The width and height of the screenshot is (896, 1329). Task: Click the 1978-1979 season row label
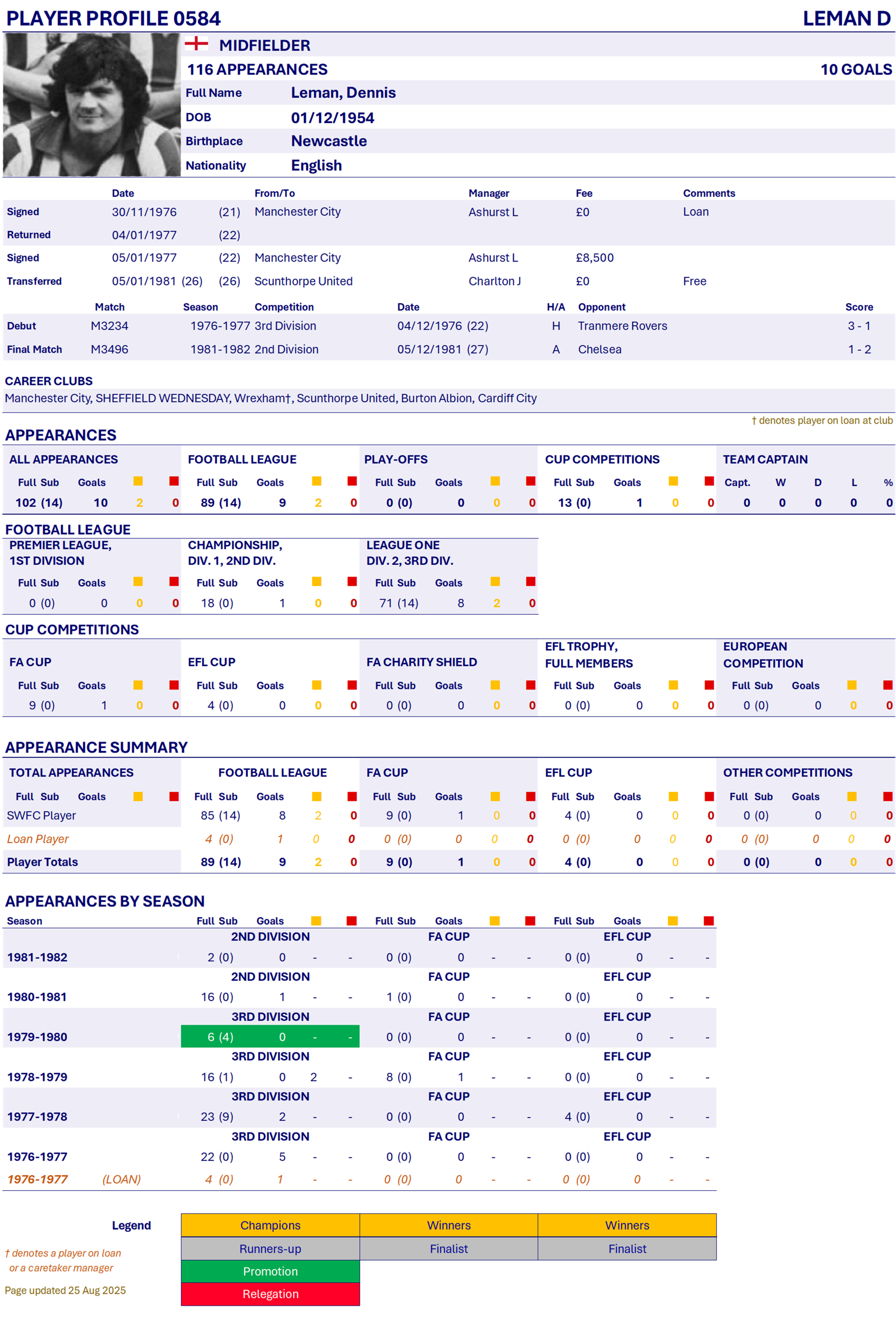point(37,1077)
